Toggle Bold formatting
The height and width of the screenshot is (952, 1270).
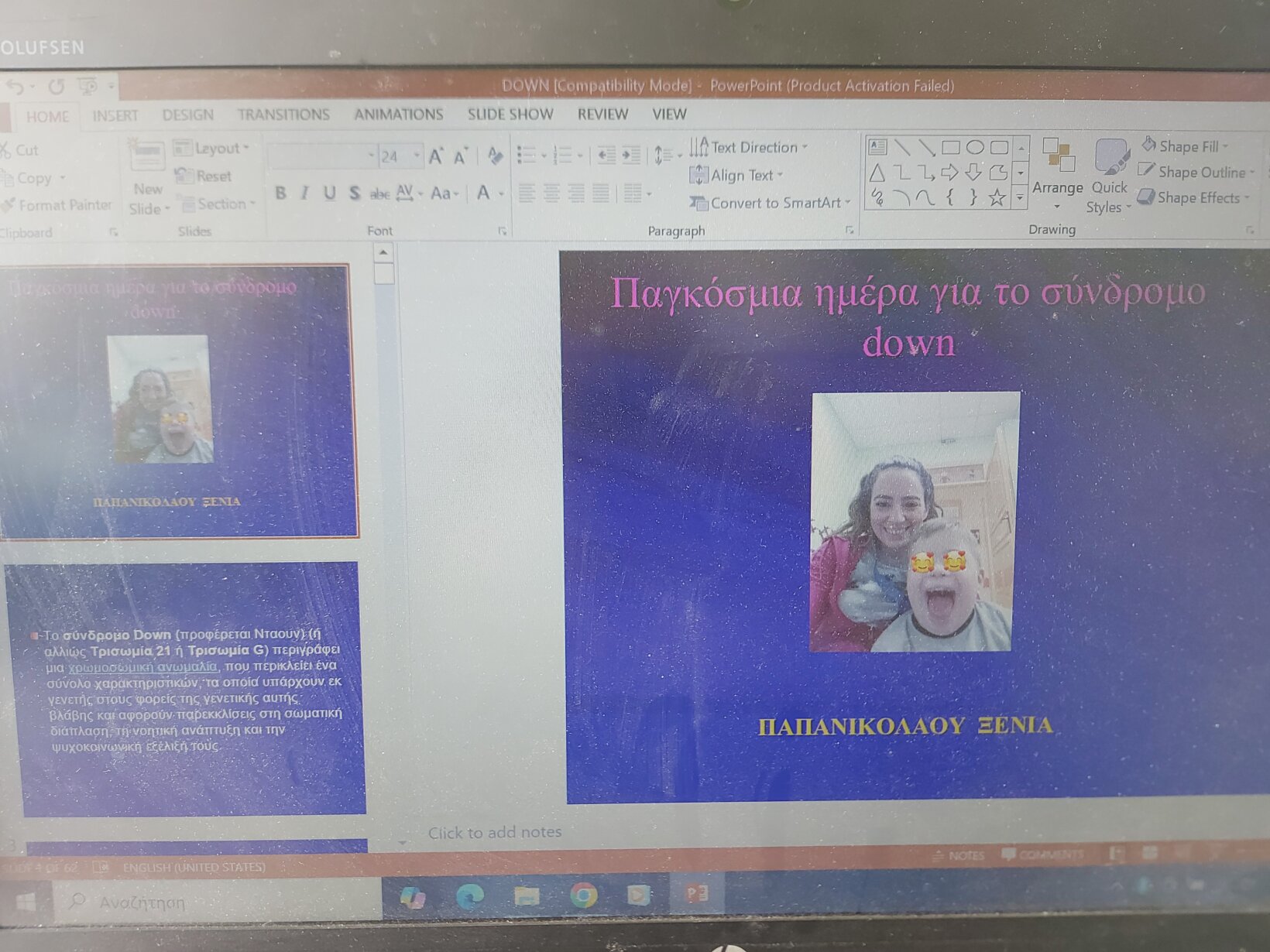tap(280, 193)
